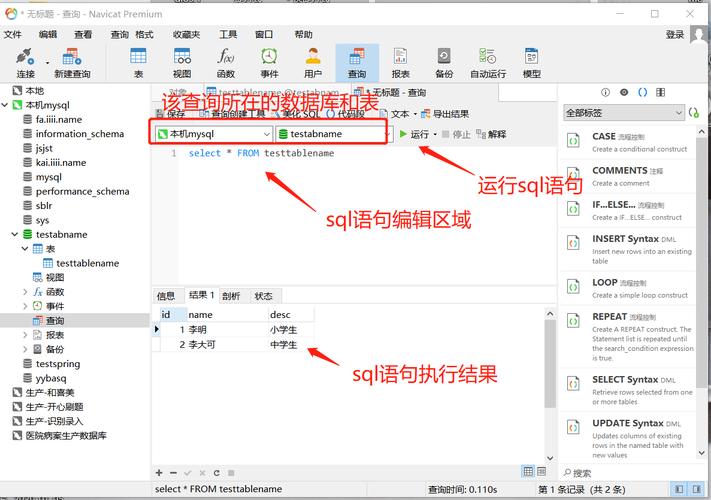Select the 无标题 - 查询 tab
The width and height of the screenshot is (711, 500).
click(x=395, y=93)
